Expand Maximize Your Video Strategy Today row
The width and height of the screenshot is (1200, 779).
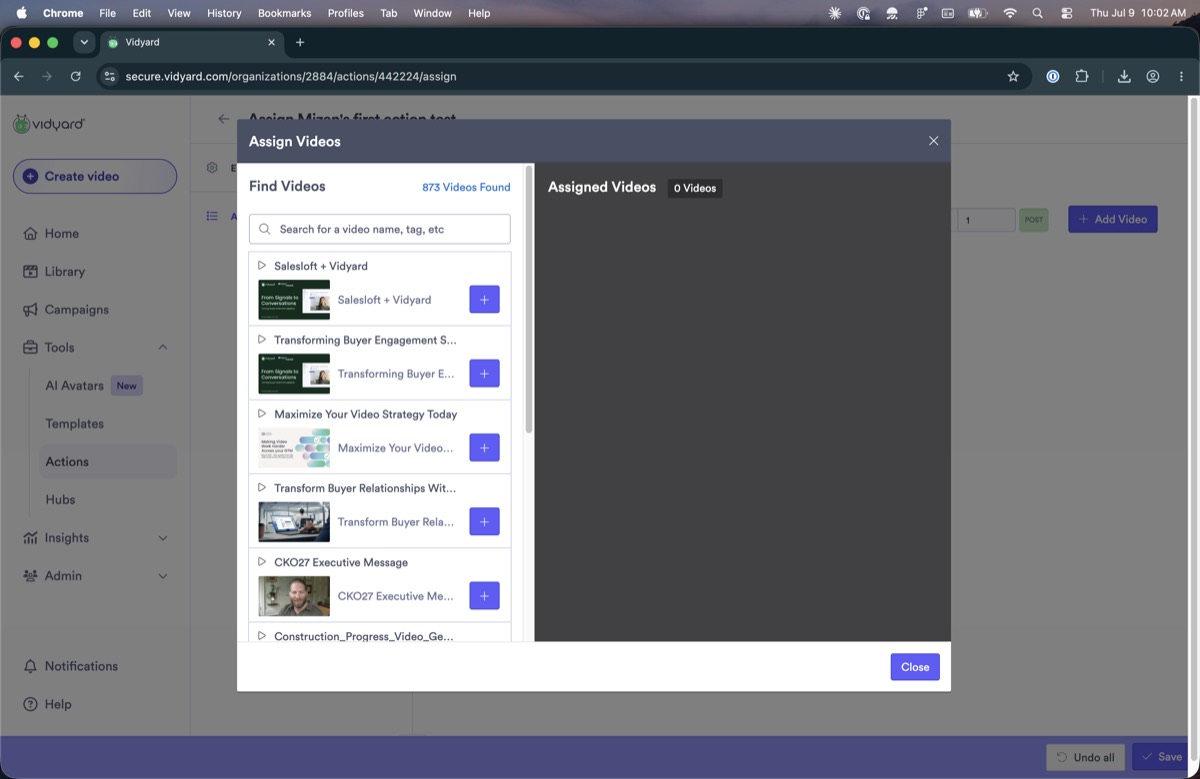(262, 414)
